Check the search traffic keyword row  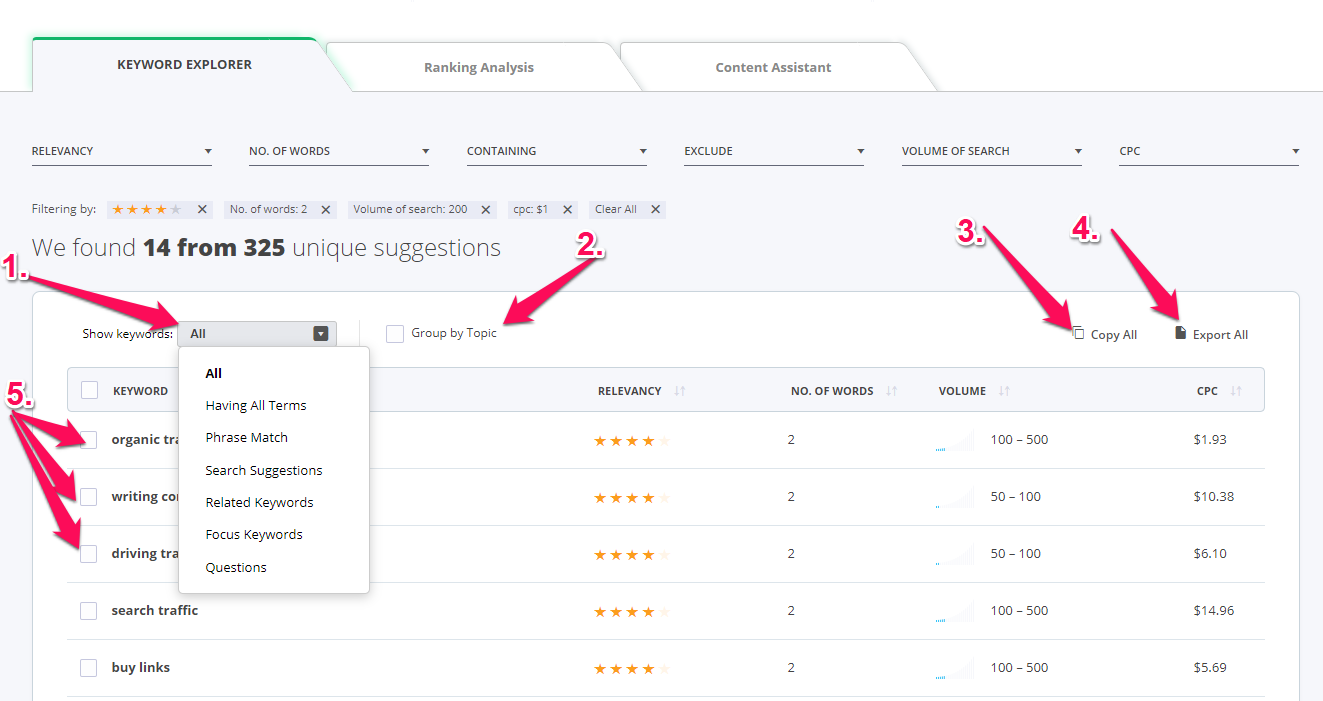[x=89, y=611]
